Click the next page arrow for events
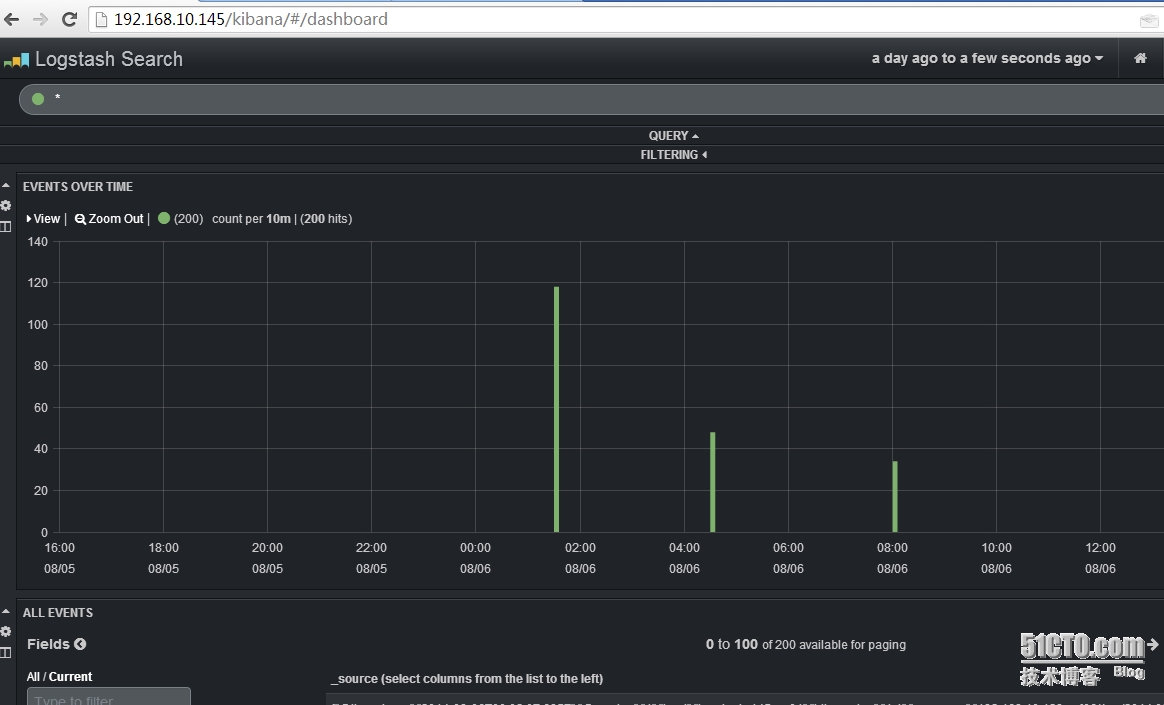1164x705 pixels. pos(1152,645)
